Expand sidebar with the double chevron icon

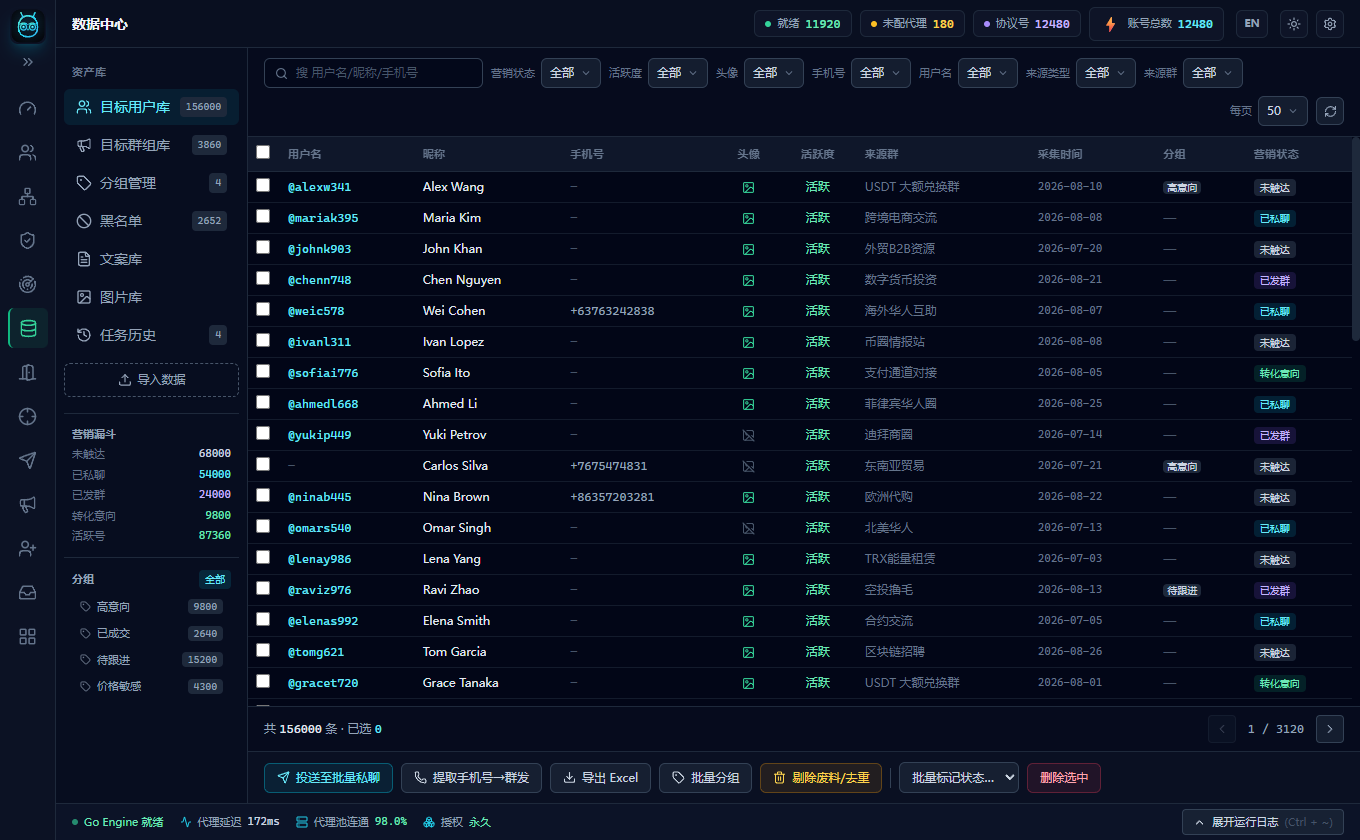tap(28, 62)
